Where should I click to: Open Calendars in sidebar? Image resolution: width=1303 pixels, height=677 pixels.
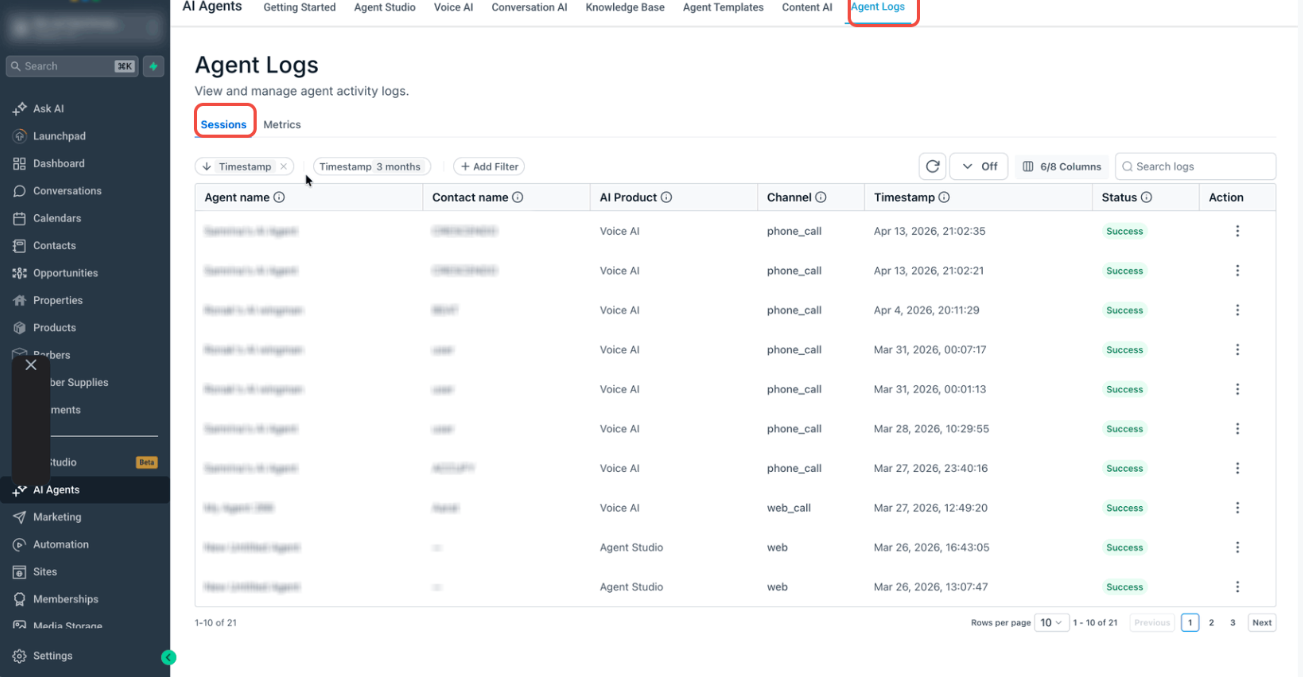[57, 218]
